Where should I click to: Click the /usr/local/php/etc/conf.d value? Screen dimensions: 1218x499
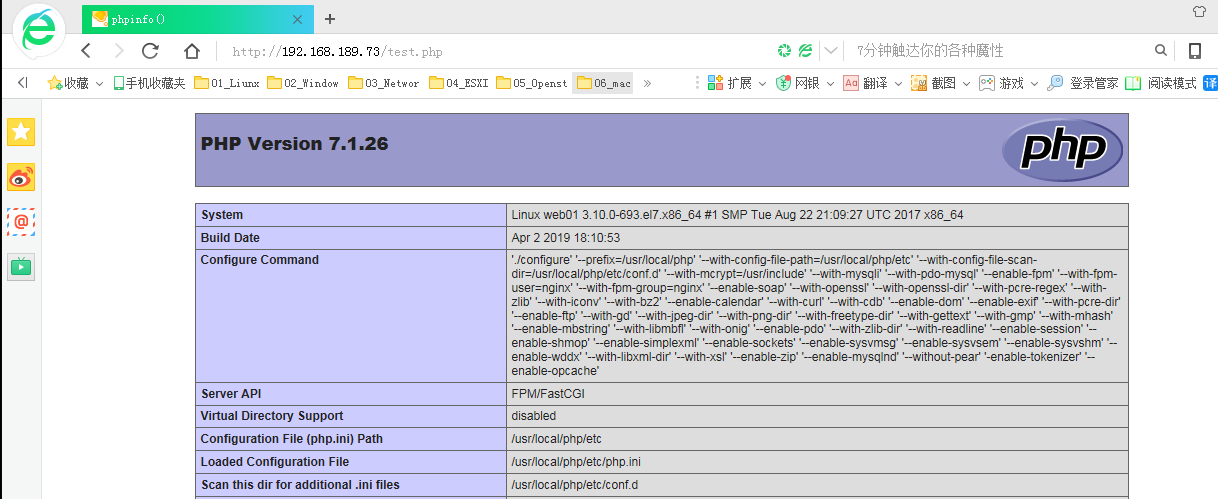coord(574,485)
